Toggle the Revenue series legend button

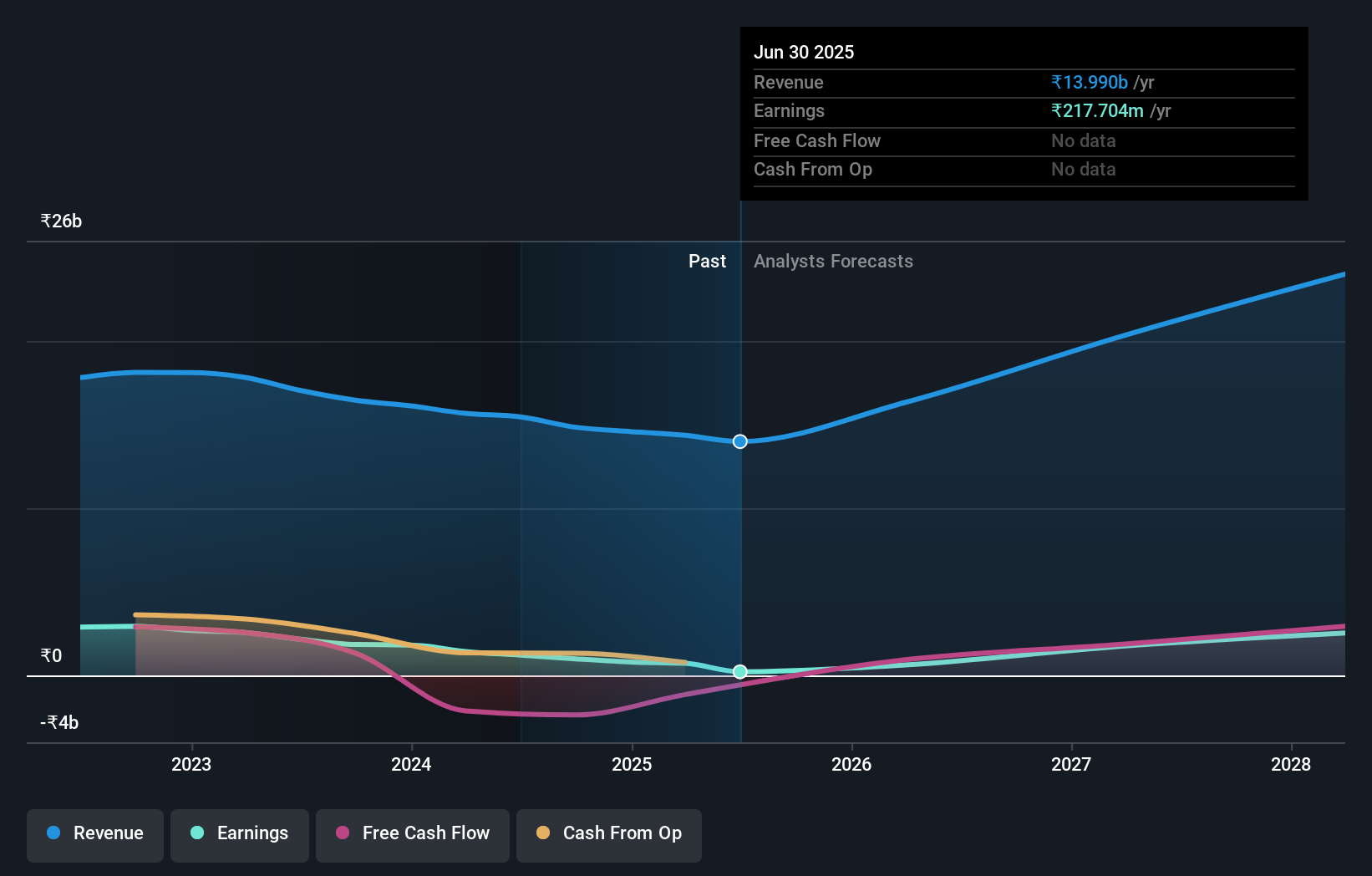pos(95,835)
